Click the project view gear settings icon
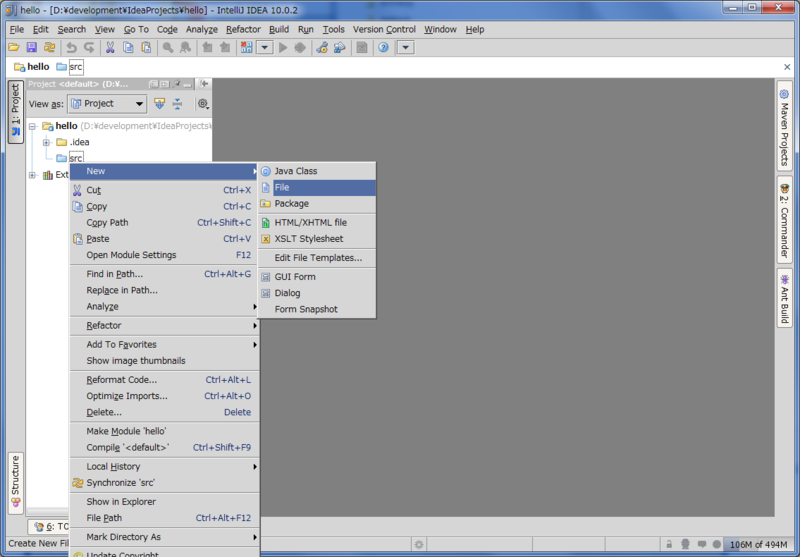 [203, 104]
